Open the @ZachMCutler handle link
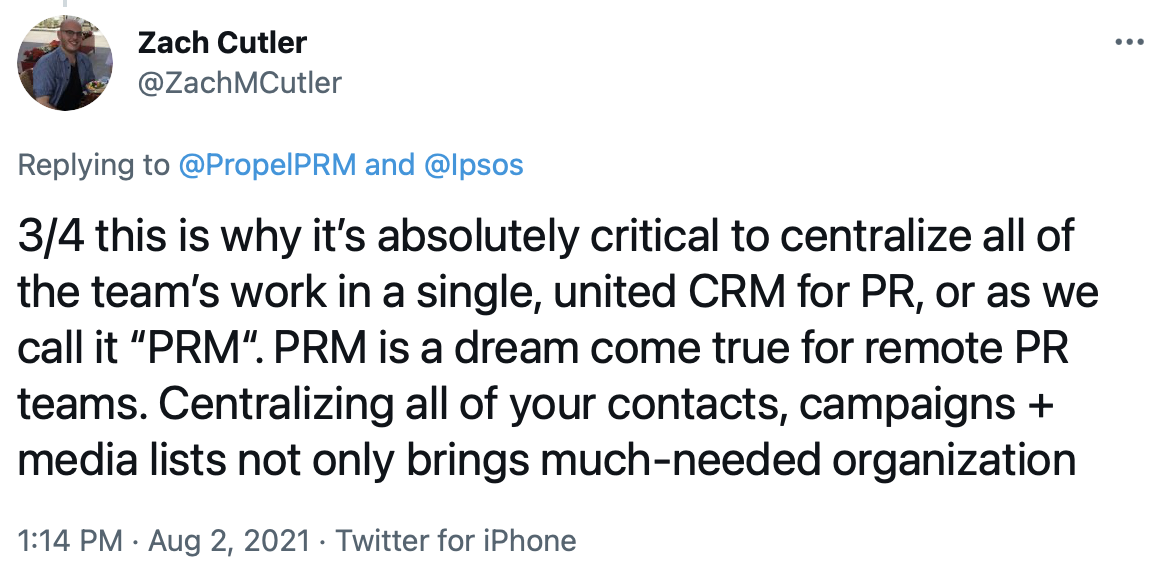Viewport: 1172px width, 572px height. [x=239, y=83]
